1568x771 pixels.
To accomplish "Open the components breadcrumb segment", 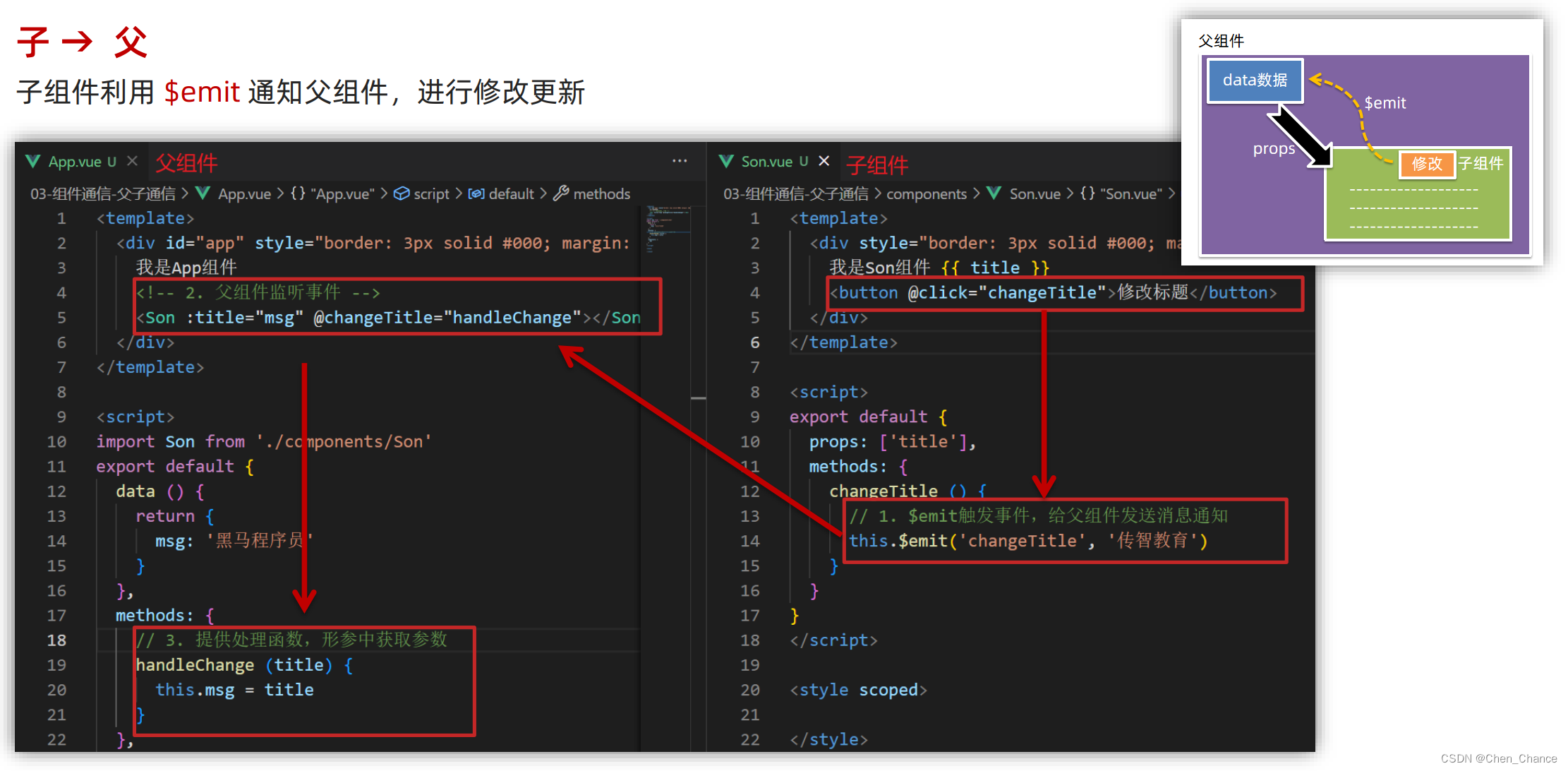I will click(x=927, y=193).
